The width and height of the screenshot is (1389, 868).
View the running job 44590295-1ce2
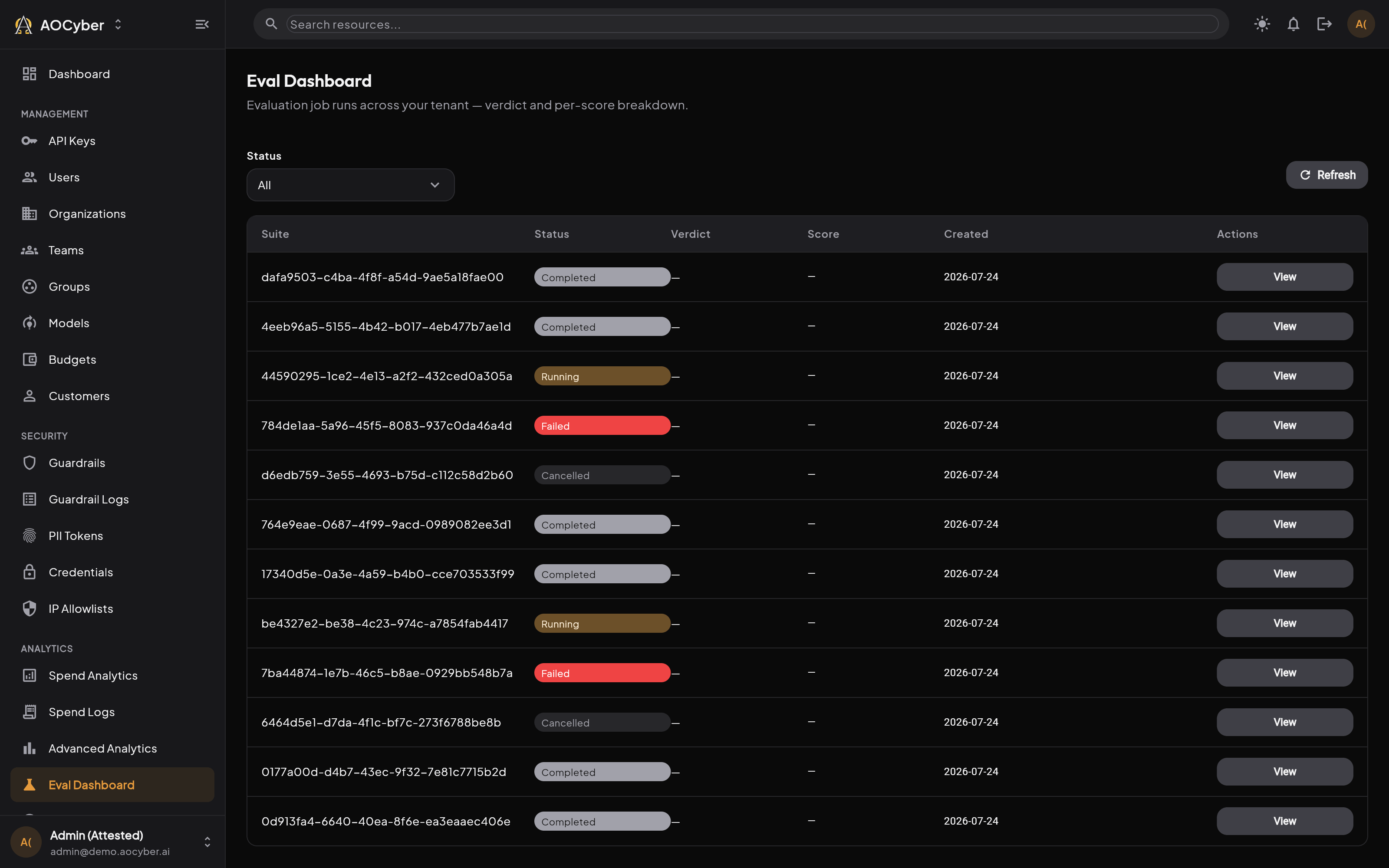(x=1284, y=376)
